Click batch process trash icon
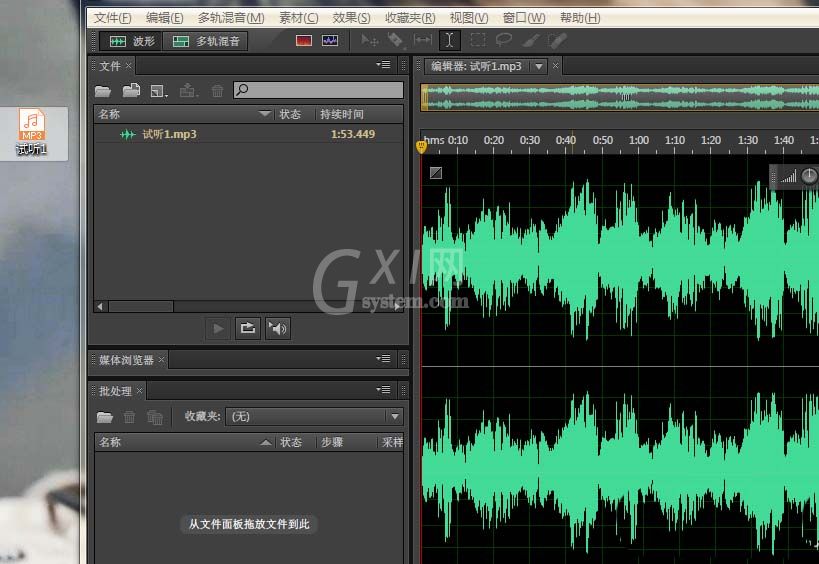The width and height of the screenshot is (819, 564). (130, 417)
